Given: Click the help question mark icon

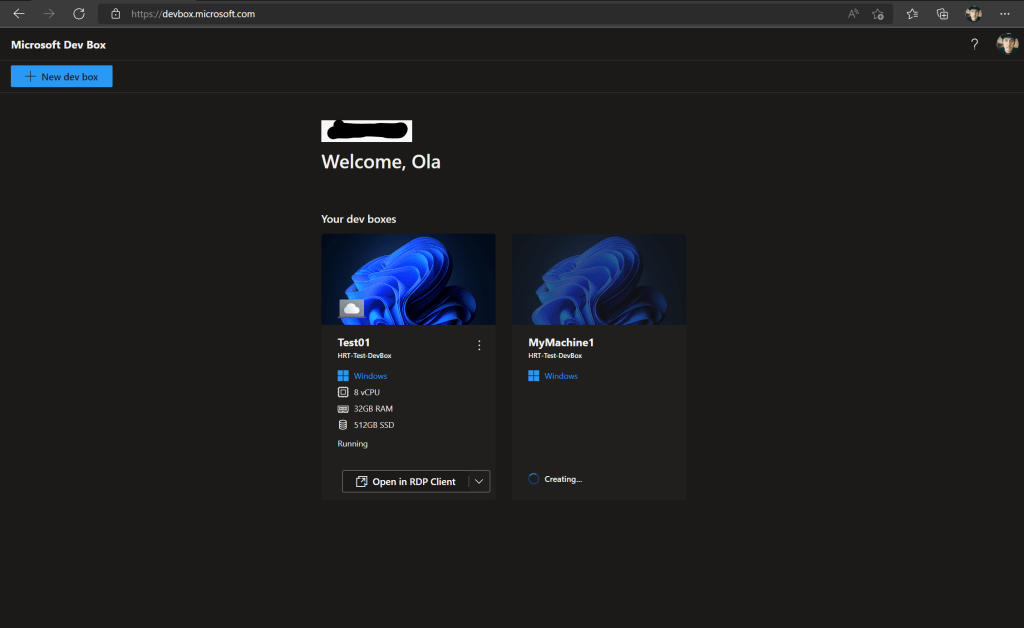Looking at the screenshot, I should [974, 44].
